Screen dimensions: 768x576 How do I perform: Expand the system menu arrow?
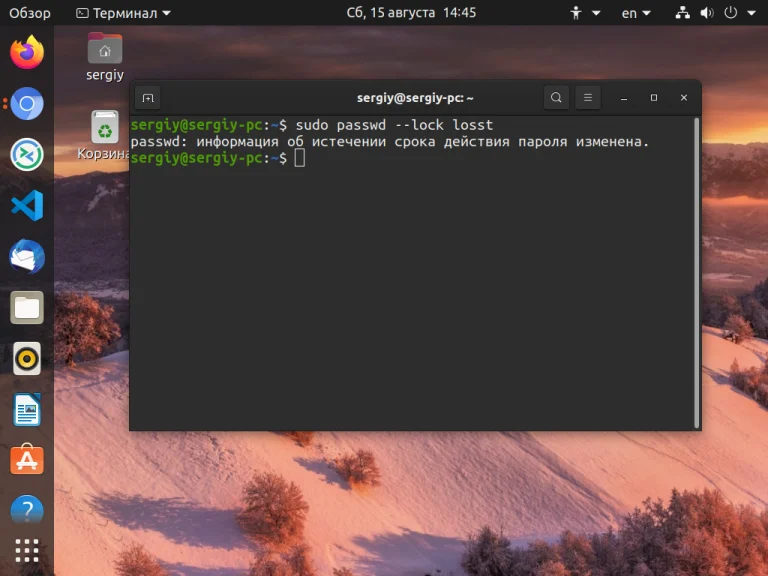click(752, 13)
